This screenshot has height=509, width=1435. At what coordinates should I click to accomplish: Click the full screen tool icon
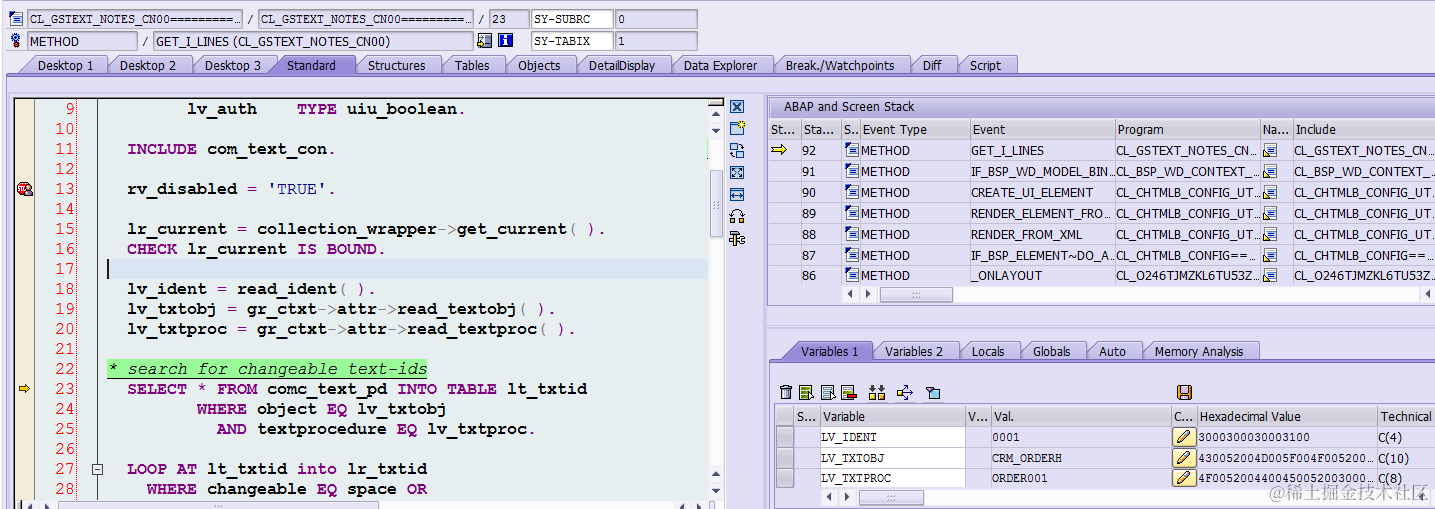point(737,173)
